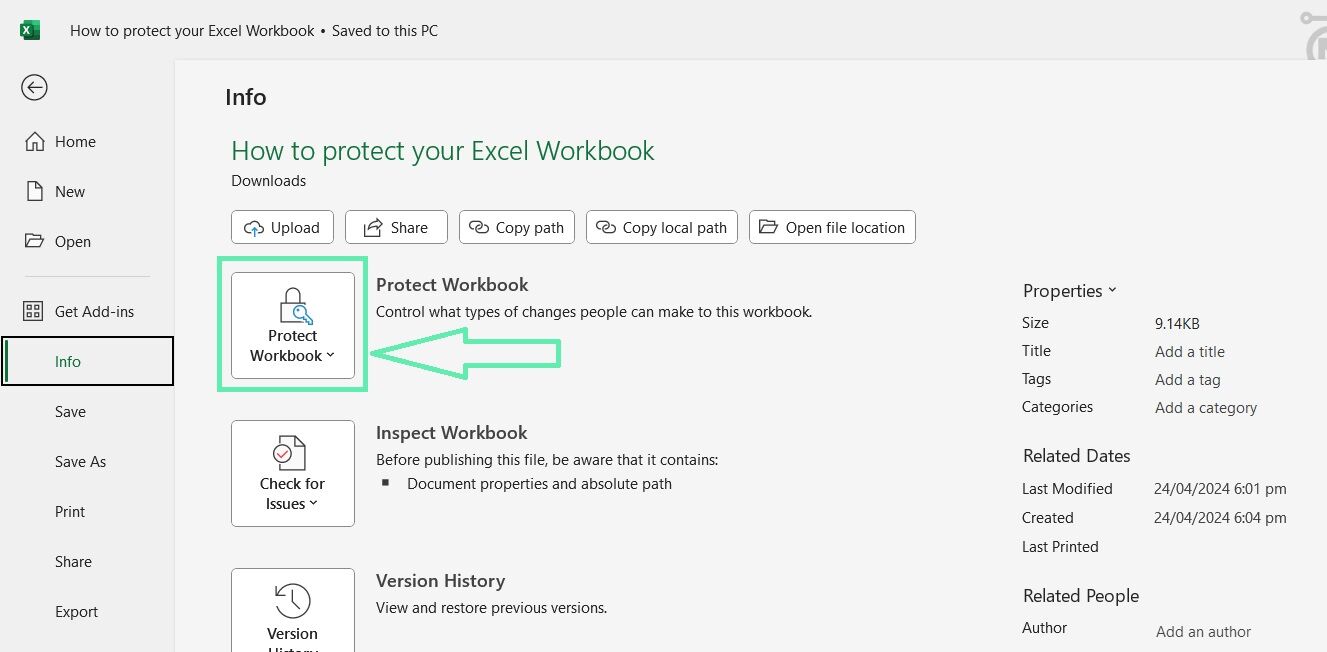Click the Copy path button
The image size is (1327, 652).
517,227
